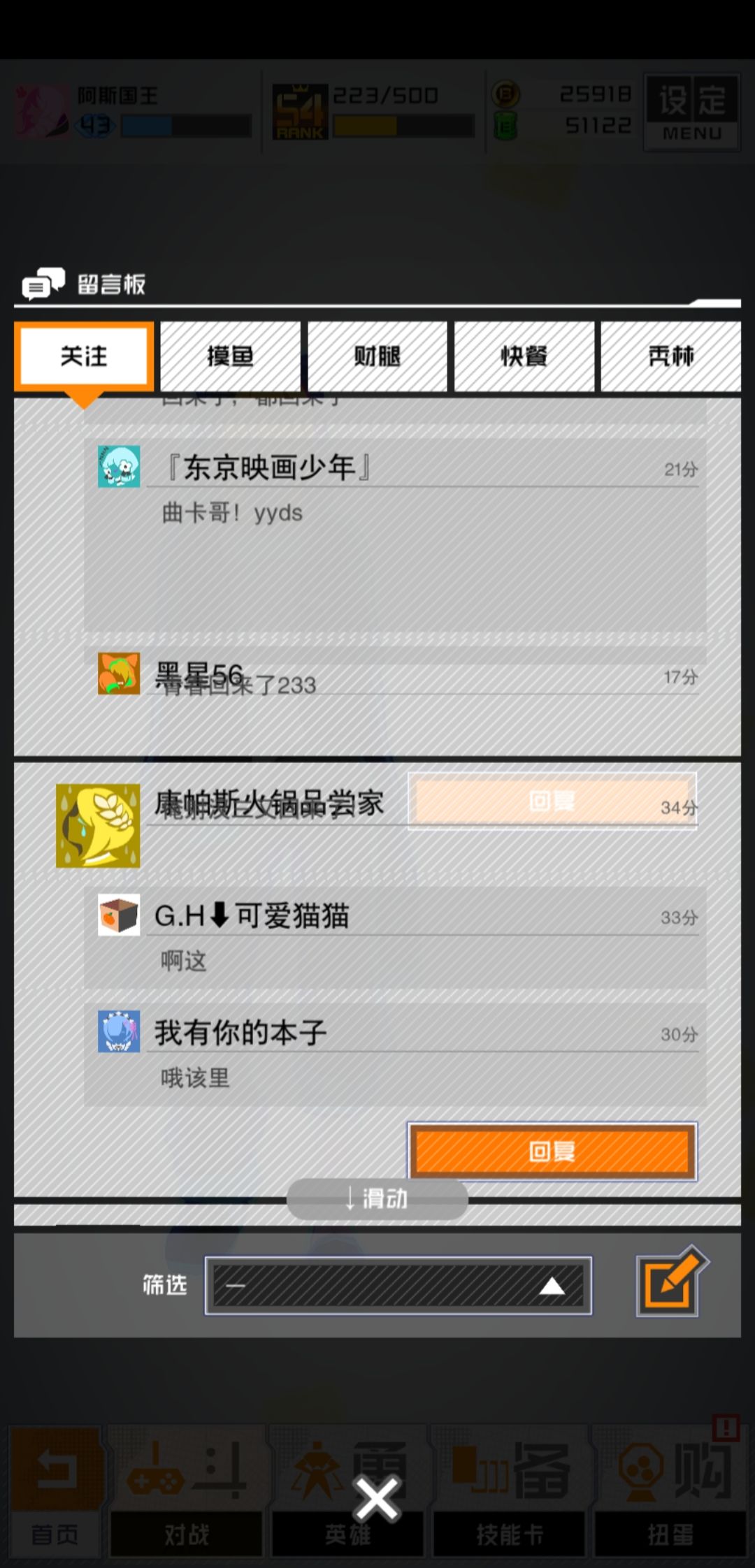Close the message board with X

coord(377,1498)
